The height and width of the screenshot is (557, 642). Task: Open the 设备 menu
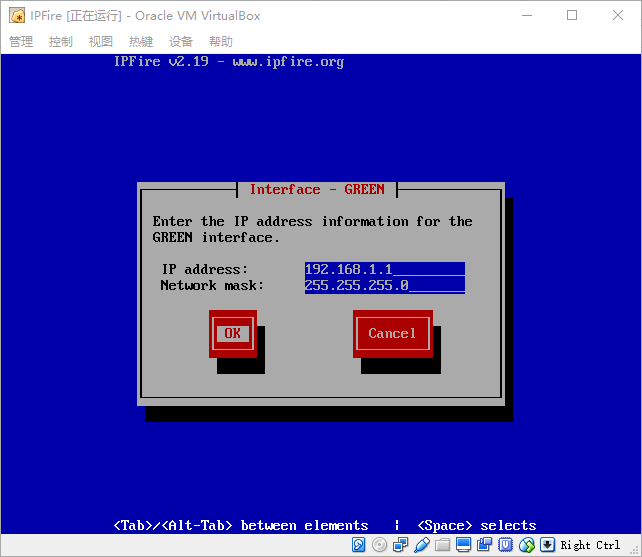[x=181, y=41]
